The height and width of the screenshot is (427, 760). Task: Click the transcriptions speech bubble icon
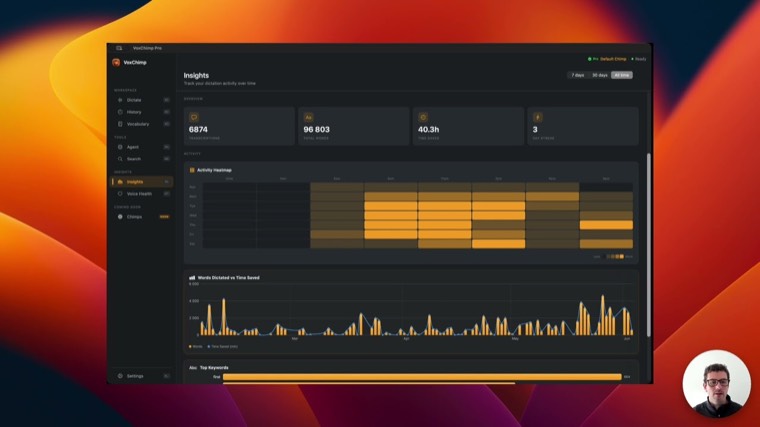[x=194, y=117]
